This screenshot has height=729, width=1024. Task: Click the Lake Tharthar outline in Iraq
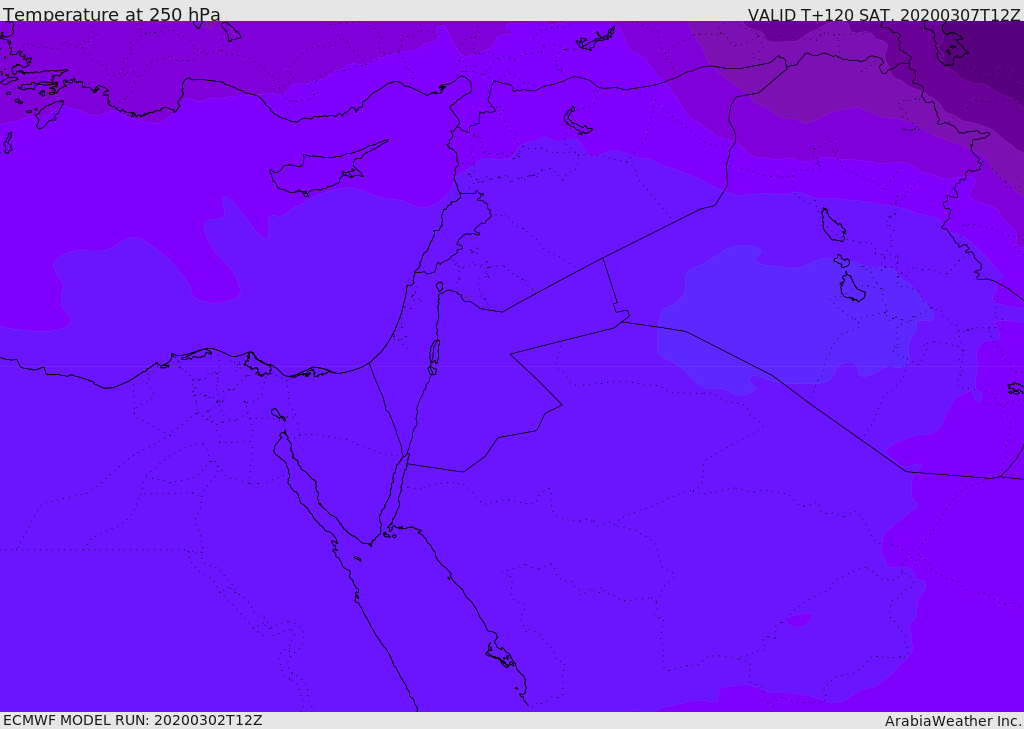[833, 225]
